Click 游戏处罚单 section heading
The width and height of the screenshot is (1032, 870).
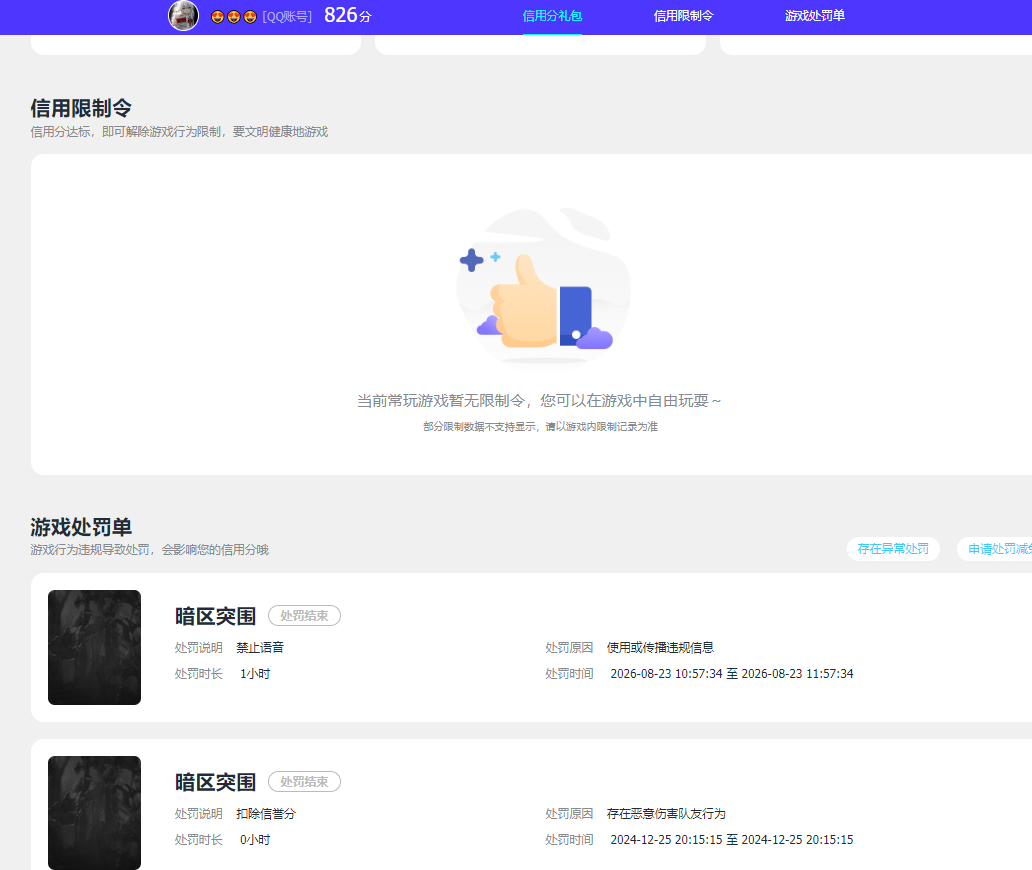pos(81,527)
